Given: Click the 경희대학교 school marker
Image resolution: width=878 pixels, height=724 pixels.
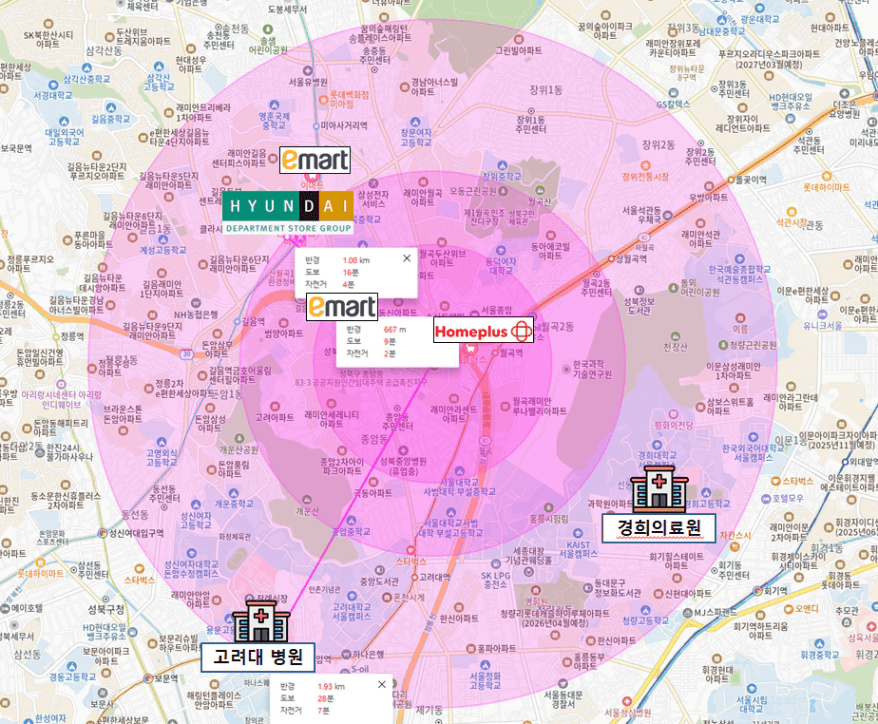Looking at the screenshot, I should 657,445.
